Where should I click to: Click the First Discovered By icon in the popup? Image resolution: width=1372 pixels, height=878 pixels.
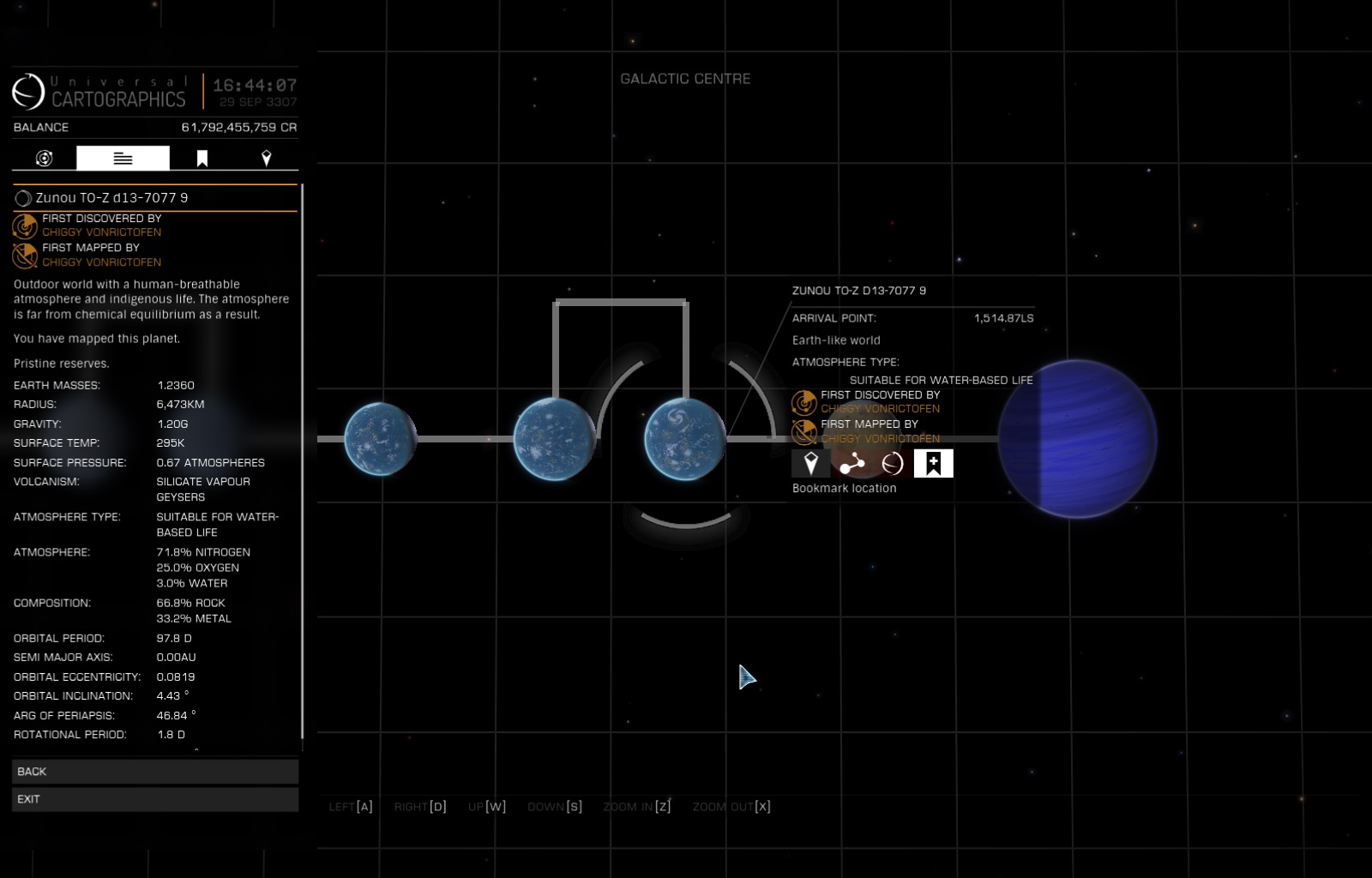pyautogui.click(x=803, y=402)
